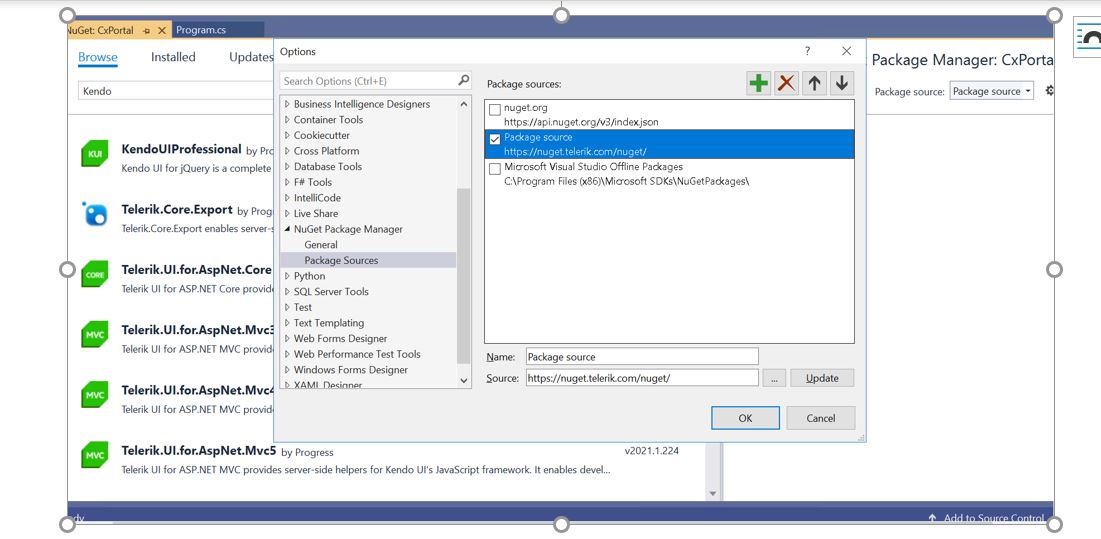Viewport: 1101px width, 539px height.
Task: Select Web Forms Designer tree item
Action: click(341, 338)
